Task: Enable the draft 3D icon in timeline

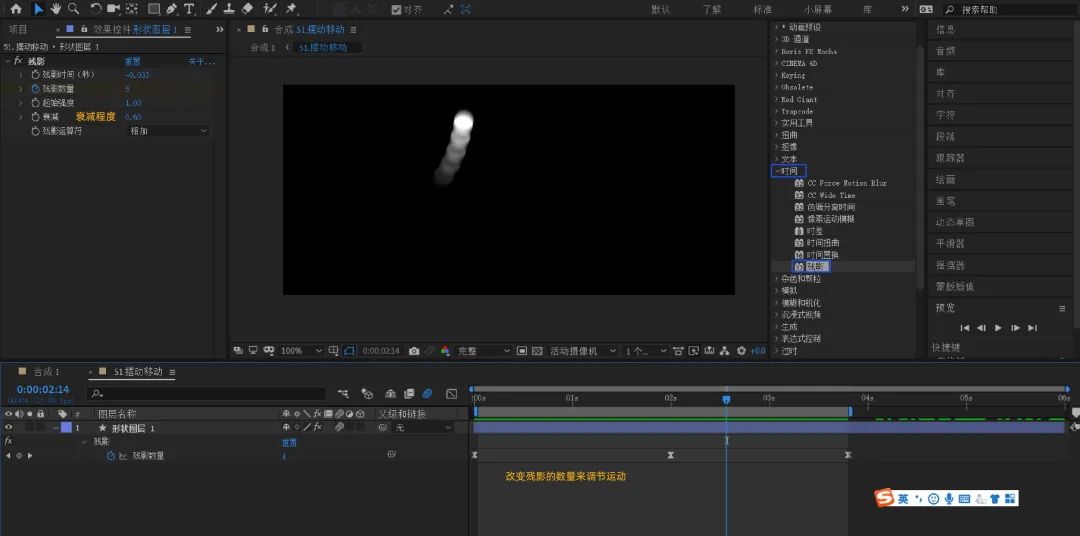Action: click(367, 393)
